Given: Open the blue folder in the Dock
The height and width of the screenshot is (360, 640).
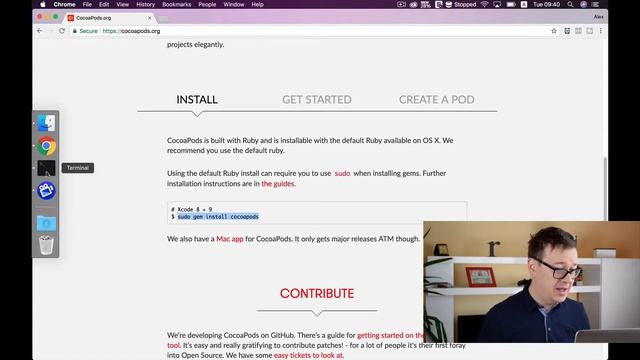Looking at the screenshot, I should [46, 223].
